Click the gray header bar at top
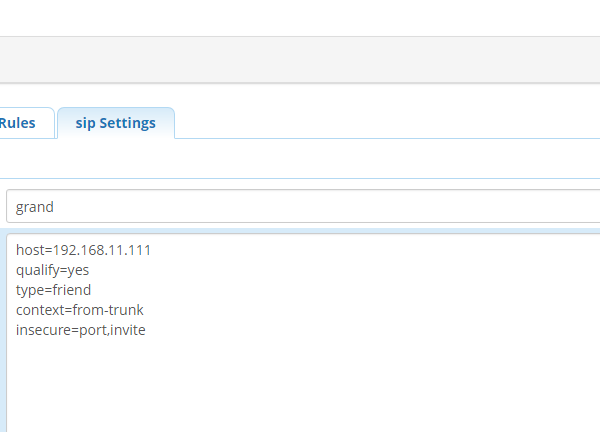The height and width of the screenshot is (432, 600). pyautogui.click(x=300, y=60)
